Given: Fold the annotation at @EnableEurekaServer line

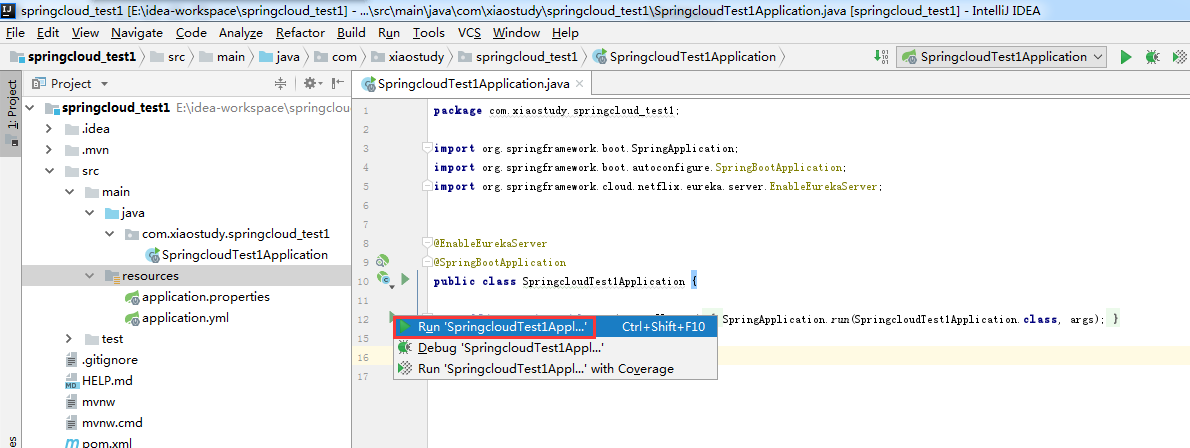Looking at the screenshot, I should point(427,243).
